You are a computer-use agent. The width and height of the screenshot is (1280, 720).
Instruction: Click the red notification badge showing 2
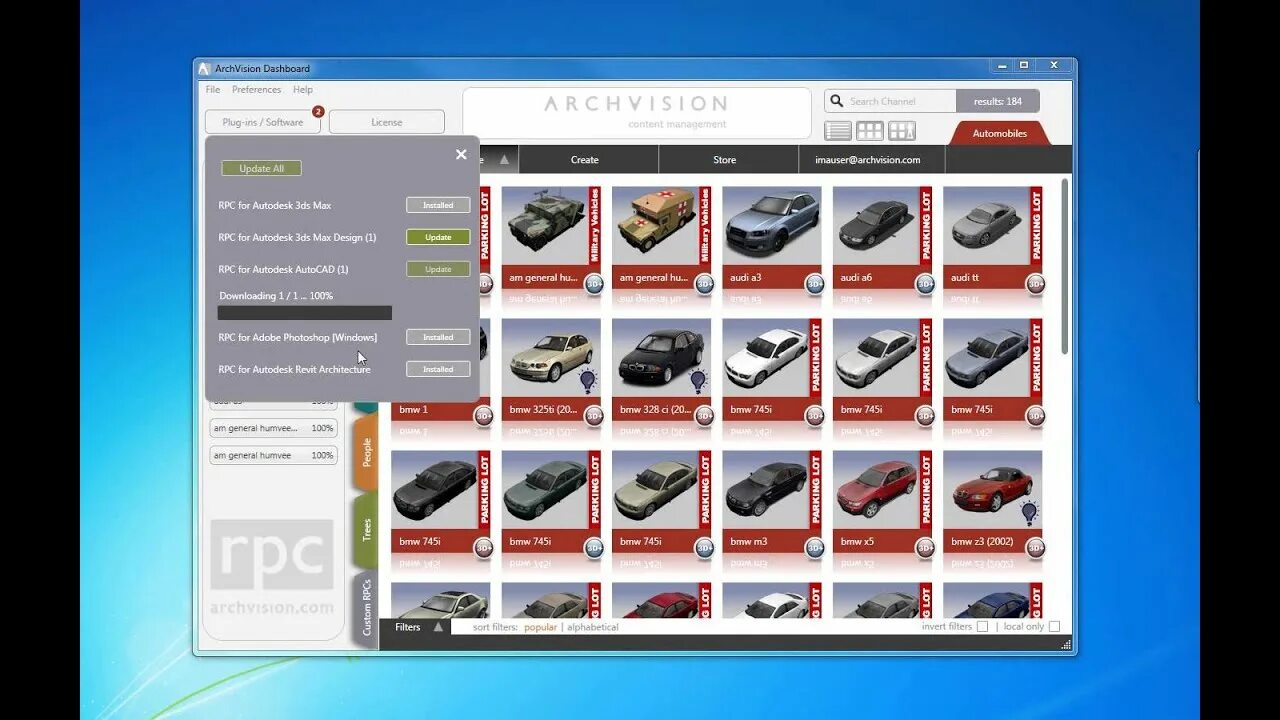click(318, 112)
